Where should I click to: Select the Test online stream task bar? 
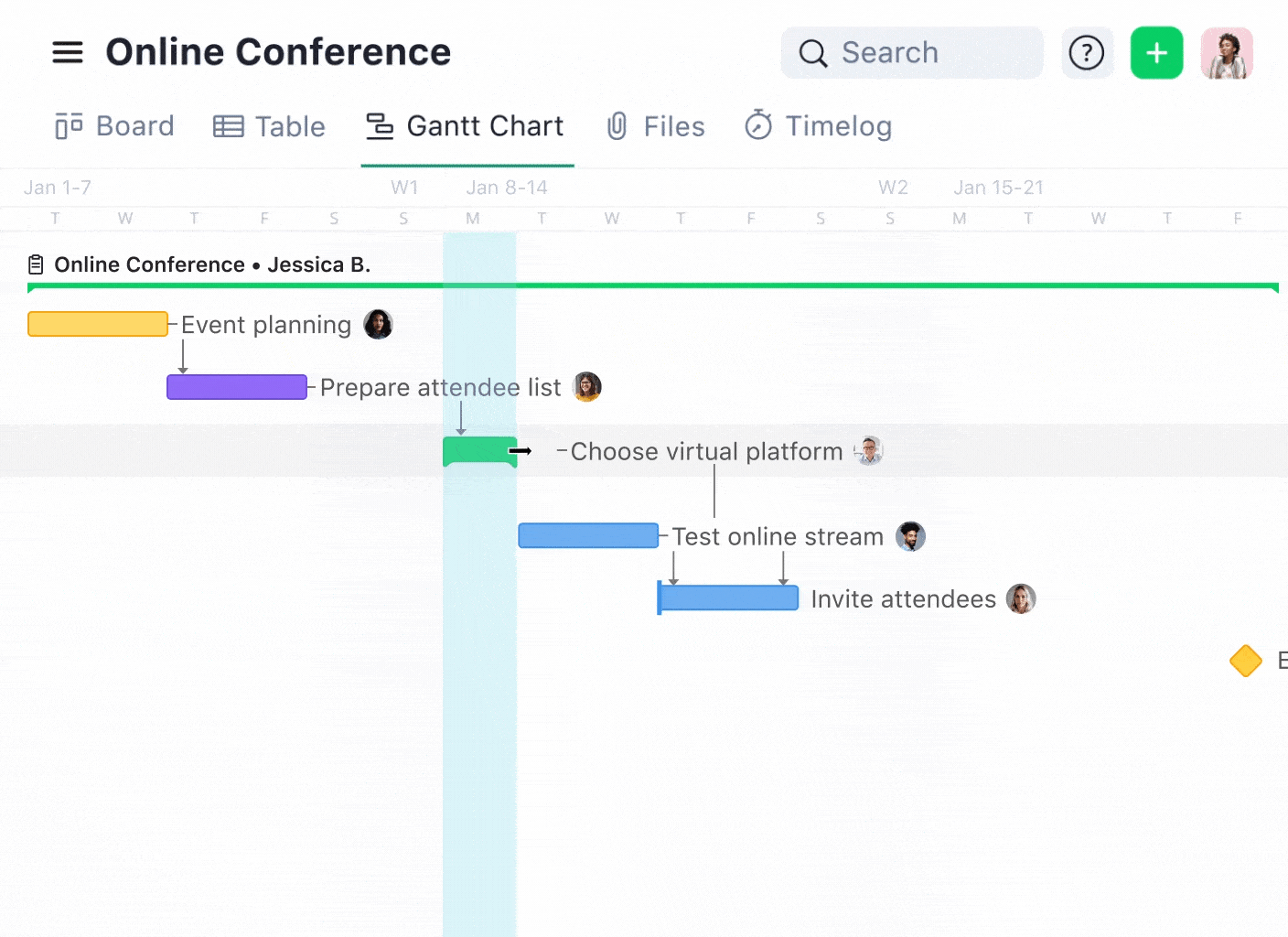click(587, 535)
